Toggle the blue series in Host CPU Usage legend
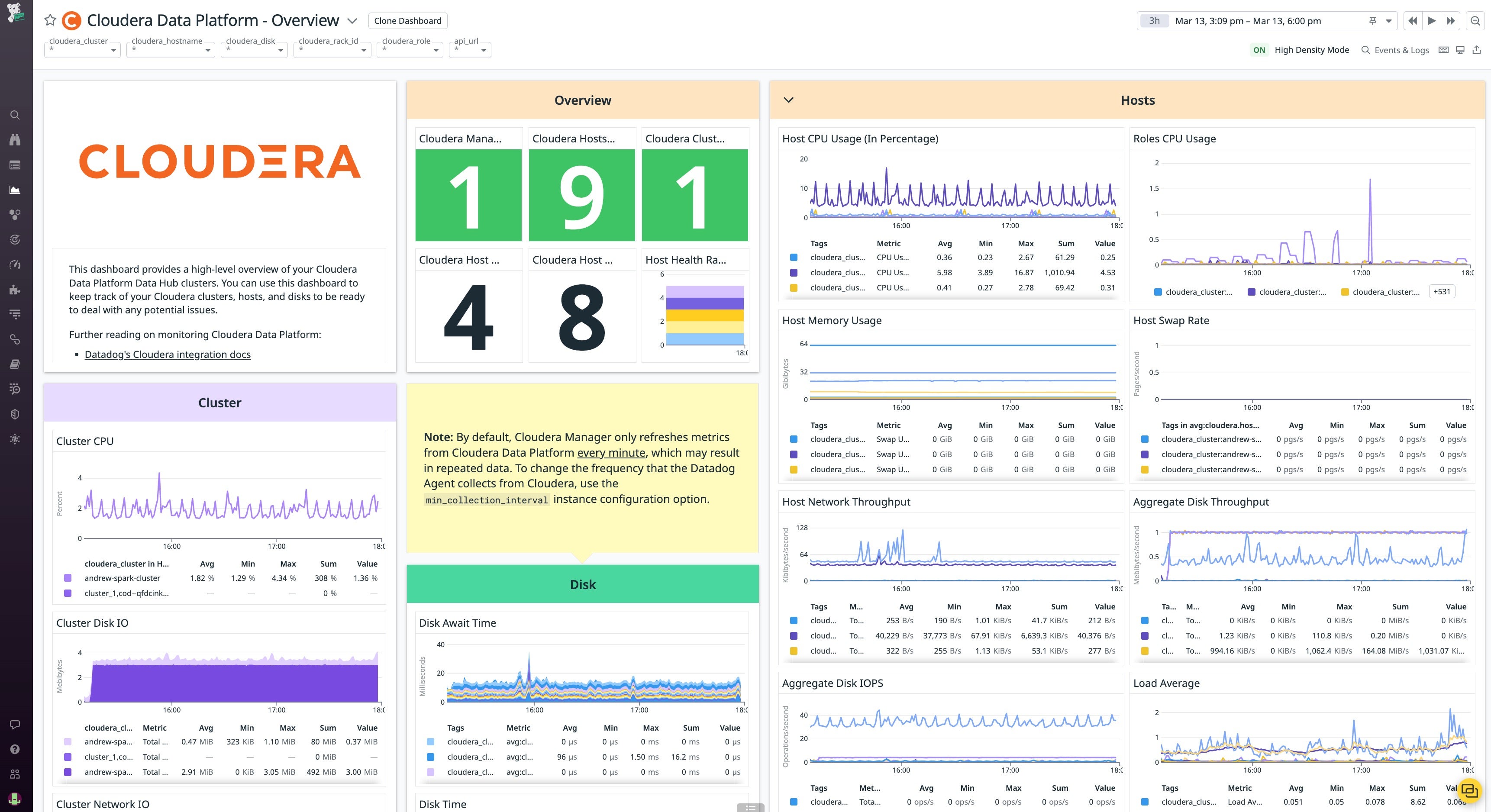The height and width of the screenshot is (812, 1491). (793, 257)
